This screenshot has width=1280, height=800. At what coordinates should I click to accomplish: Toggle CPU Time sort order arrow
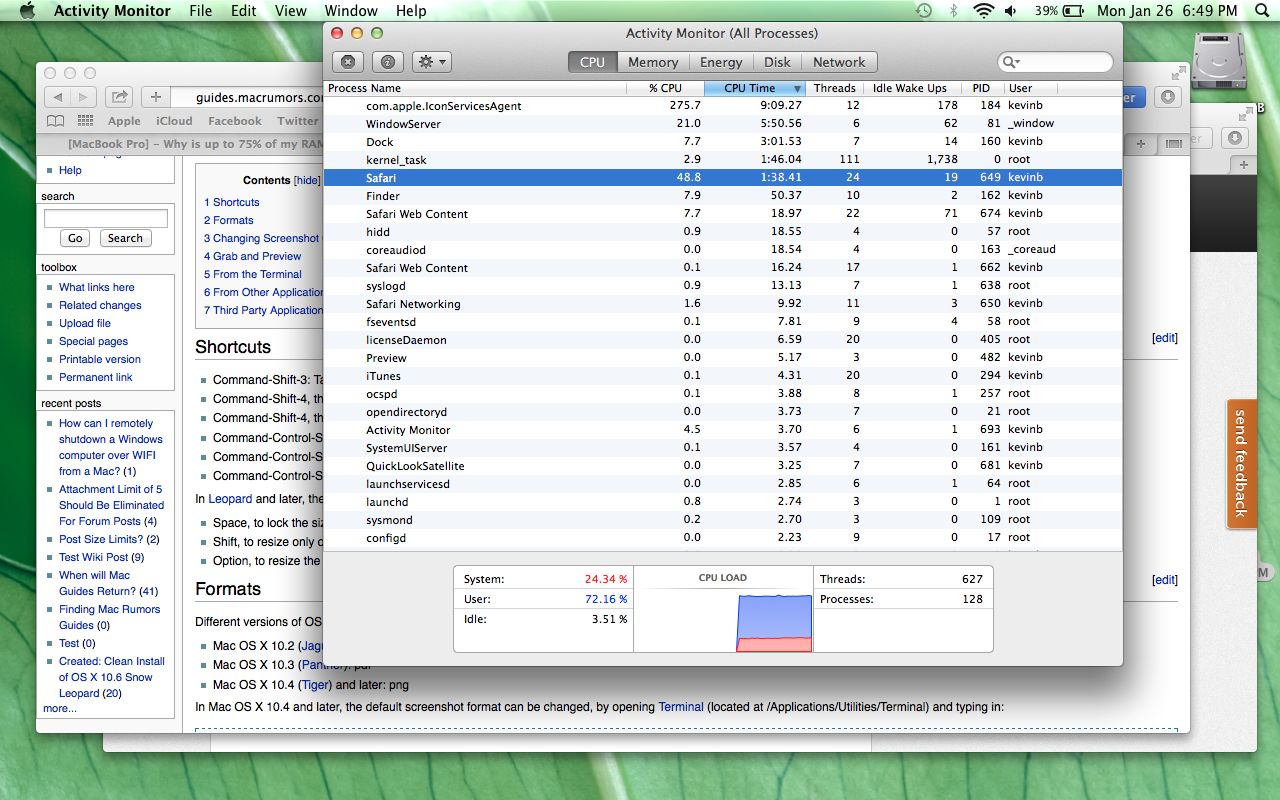pos(797,88)
